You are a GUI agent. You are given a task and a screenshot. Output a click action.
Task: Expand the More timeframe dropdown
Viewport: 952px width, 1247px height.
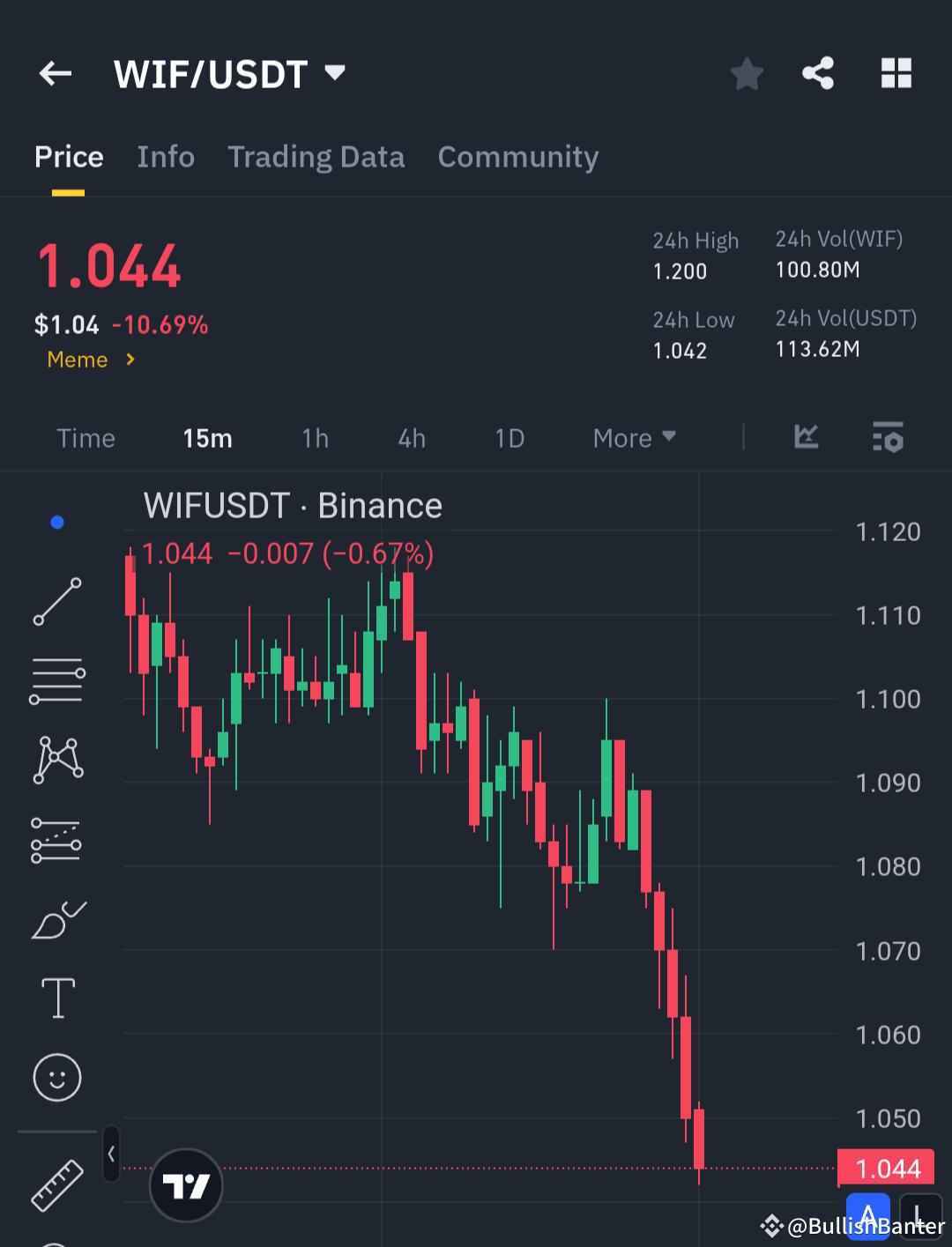coord(633,438)
